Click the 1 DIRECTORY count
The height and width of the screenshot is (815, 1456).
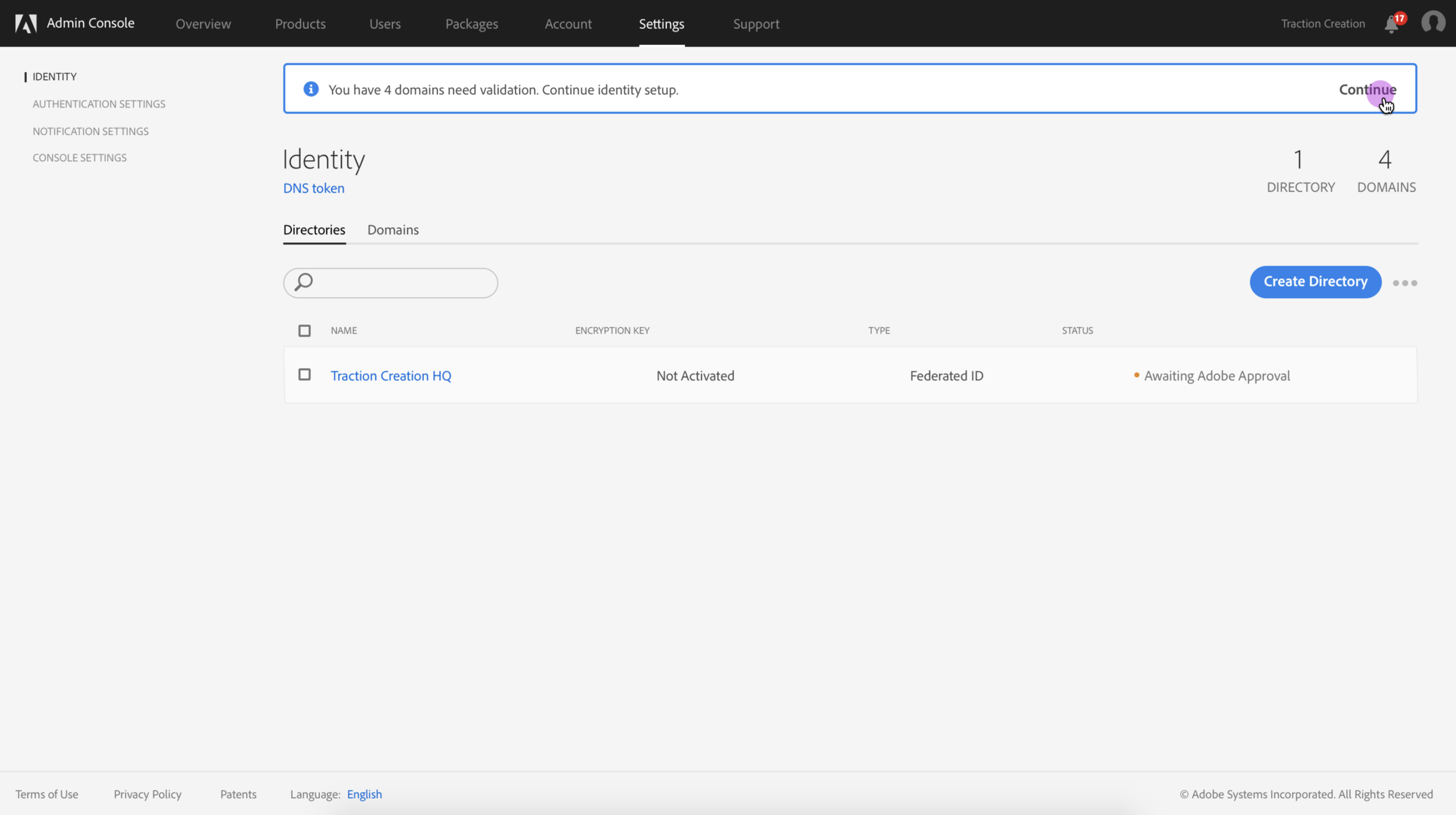[1300, 171]
